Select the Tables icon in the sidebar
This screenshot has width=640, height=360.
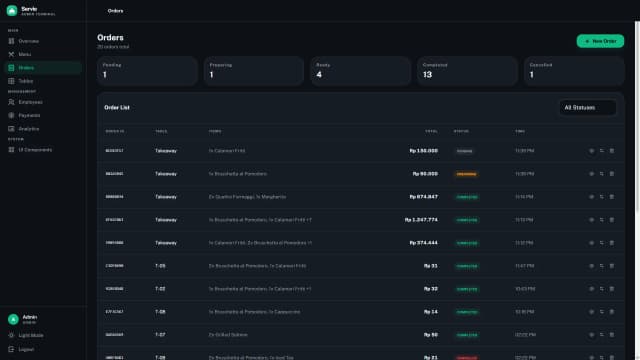point(11,81)
